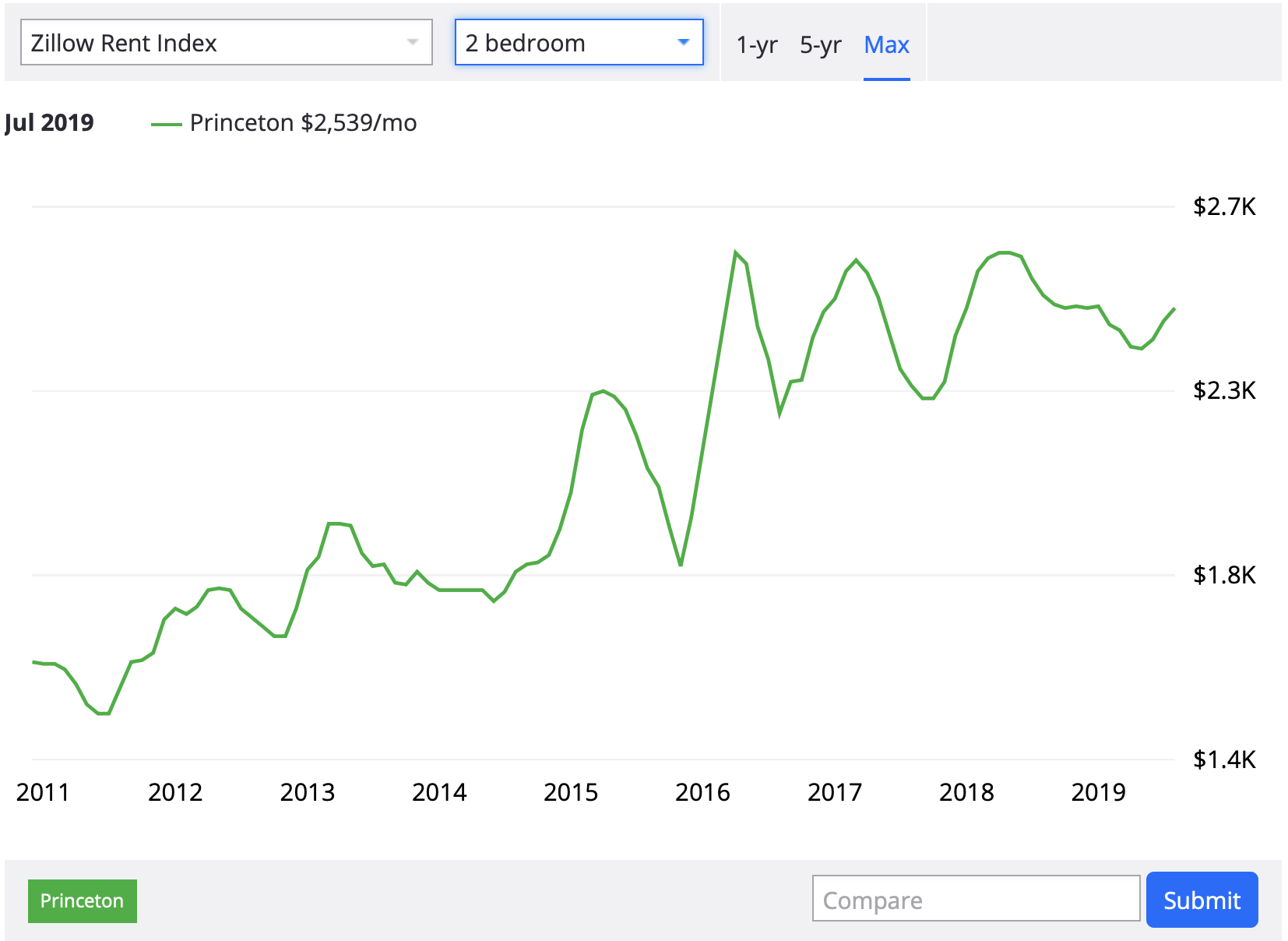Click the lowest dip of the line in 2011

[x=104, y=713]
